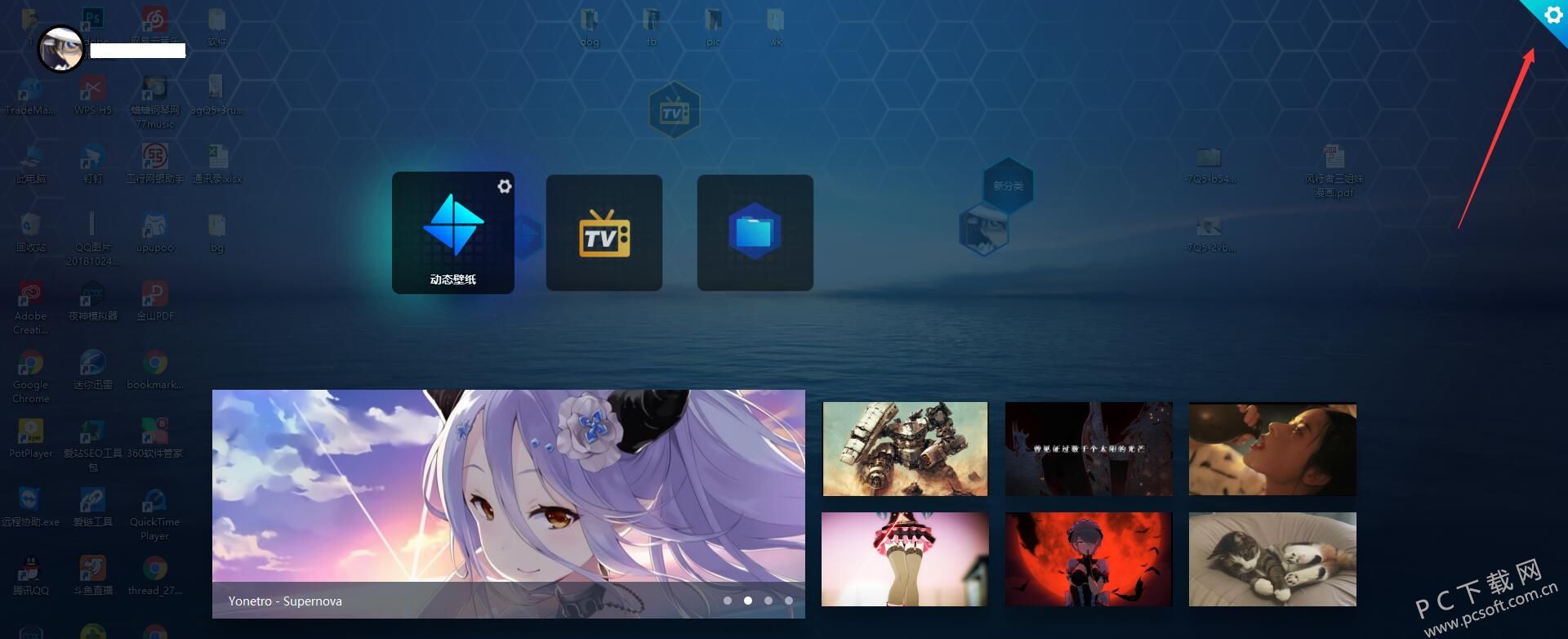Open the sleeping kitten wallpaper thumbnail
Image resolution: width=1568 pixels, height=639 pixels.
(x=1272, y=559)
